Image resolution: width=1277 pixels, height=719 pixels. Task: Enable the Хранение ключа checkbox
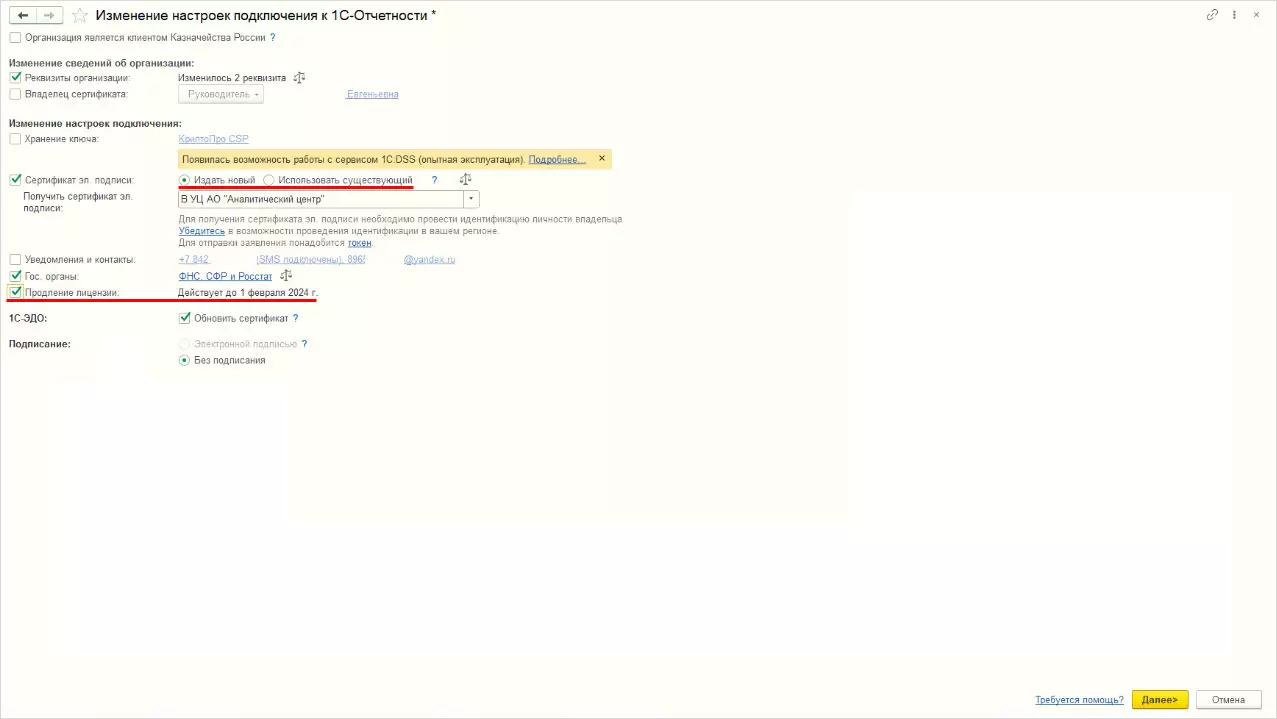[x=15, y=139]
